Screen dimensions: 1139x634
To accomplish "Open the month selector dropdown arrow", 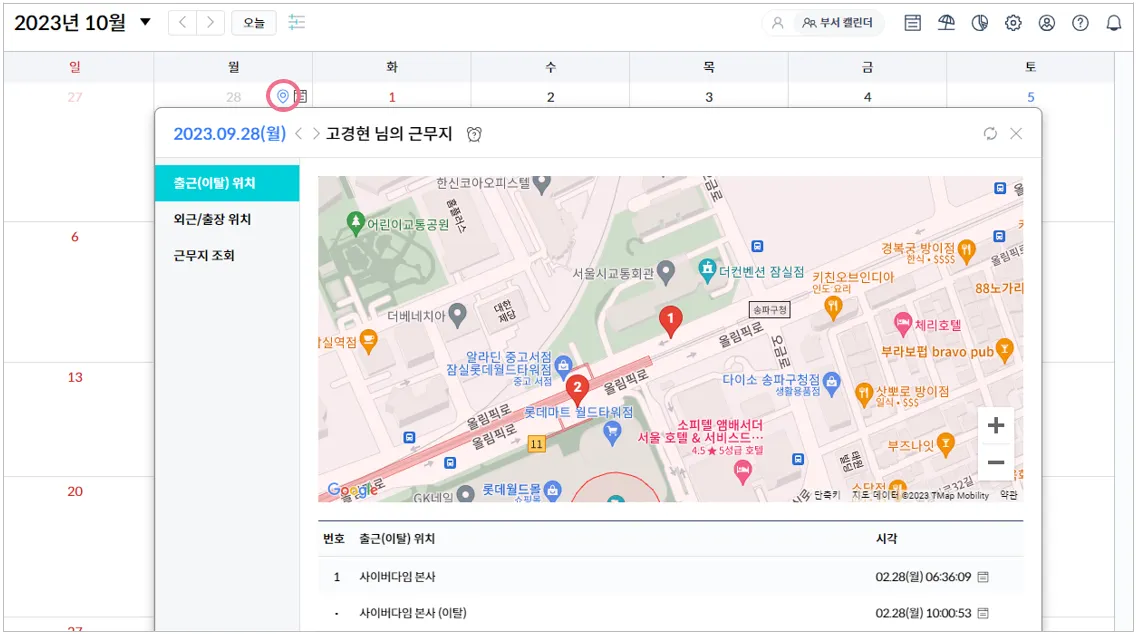I will point(145,22).
